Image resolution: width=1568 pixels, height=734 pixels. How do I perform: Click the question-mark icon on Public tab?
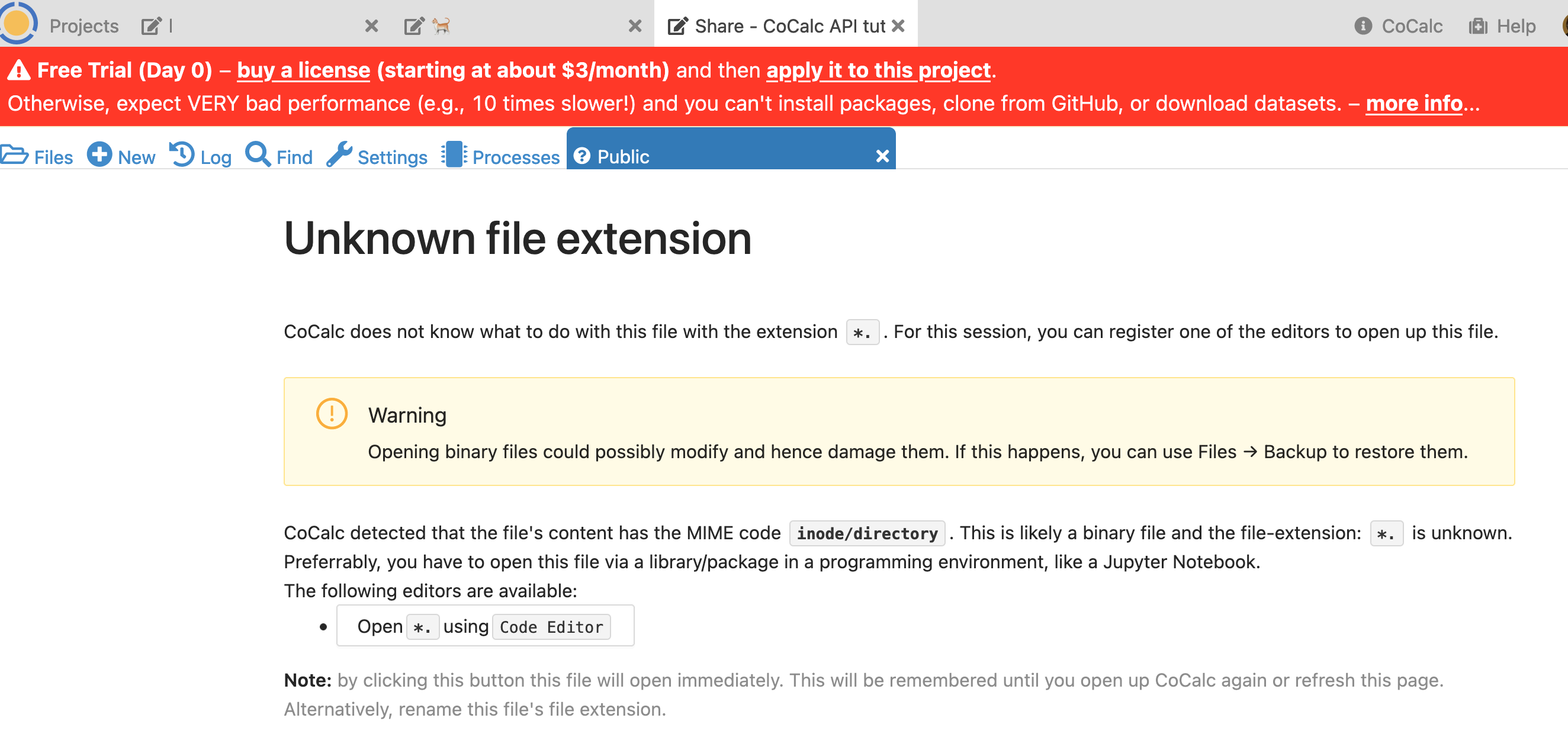[x=583, y=155]
